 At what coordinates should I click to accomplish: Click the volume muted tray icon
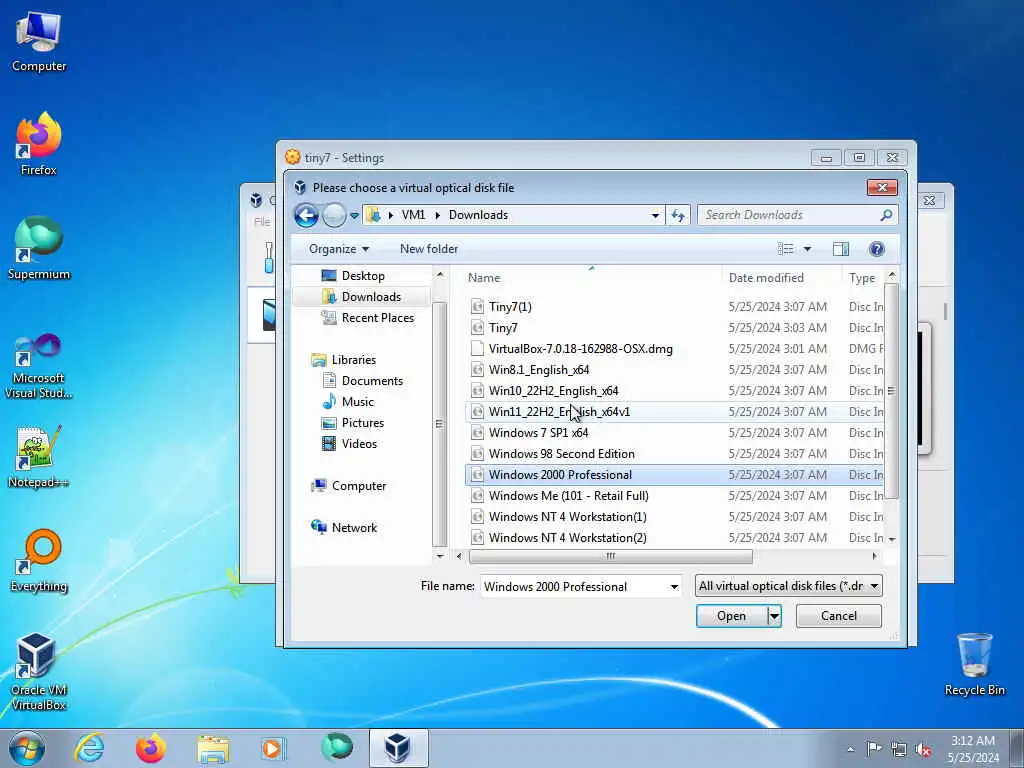[x=923, y=749]
